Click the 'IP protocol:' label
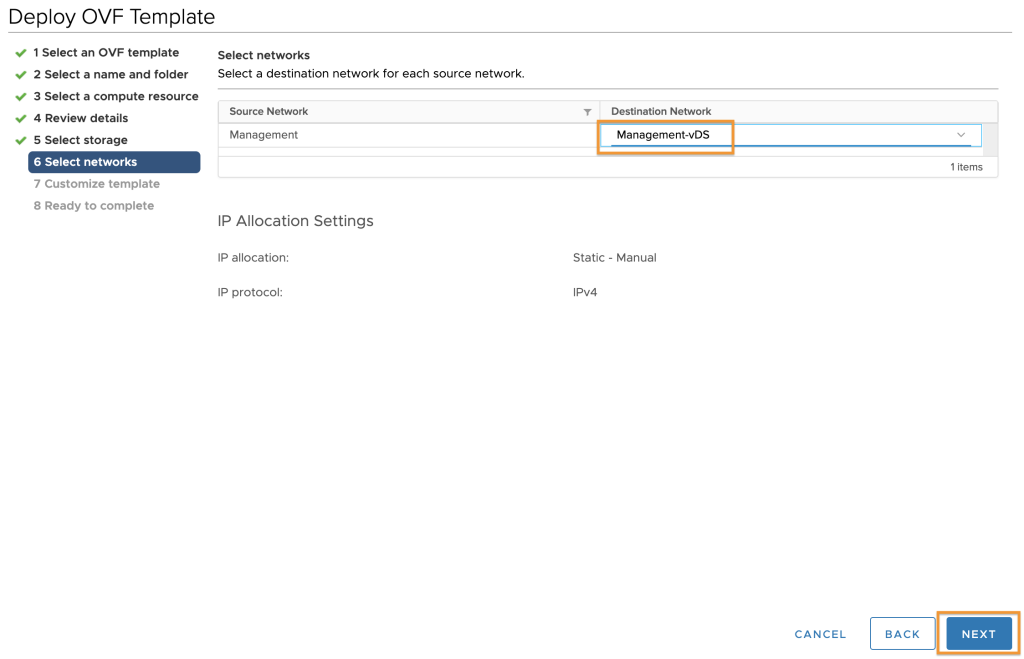Viewport: 1024px width, 659px height. click(250, 292)
